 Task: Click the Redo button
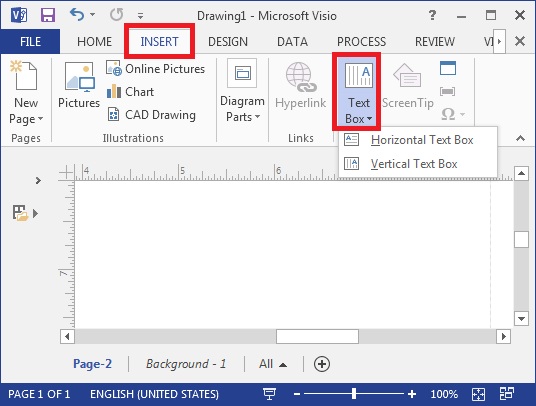click(x=117, y=15)
